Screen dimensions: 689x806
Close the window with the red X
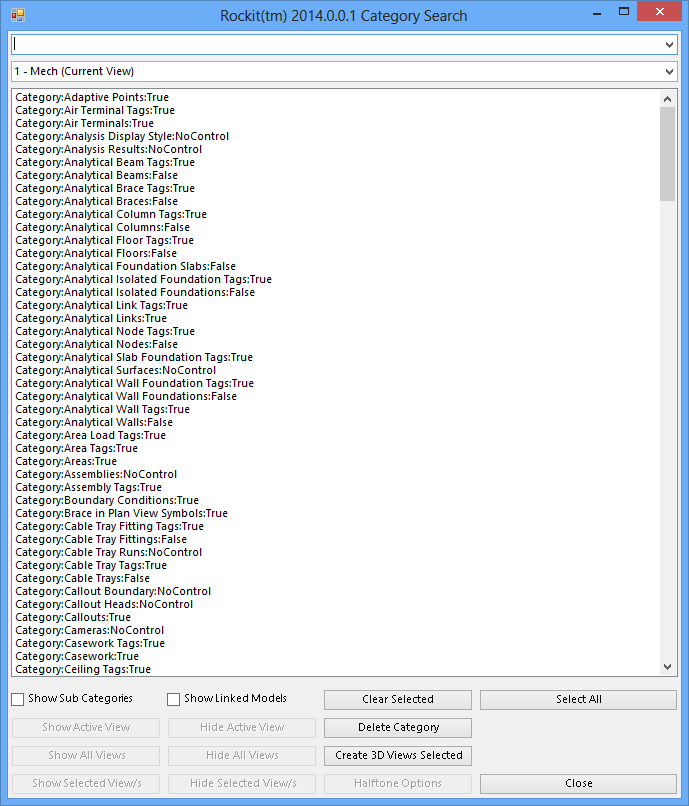pos(660,11)
